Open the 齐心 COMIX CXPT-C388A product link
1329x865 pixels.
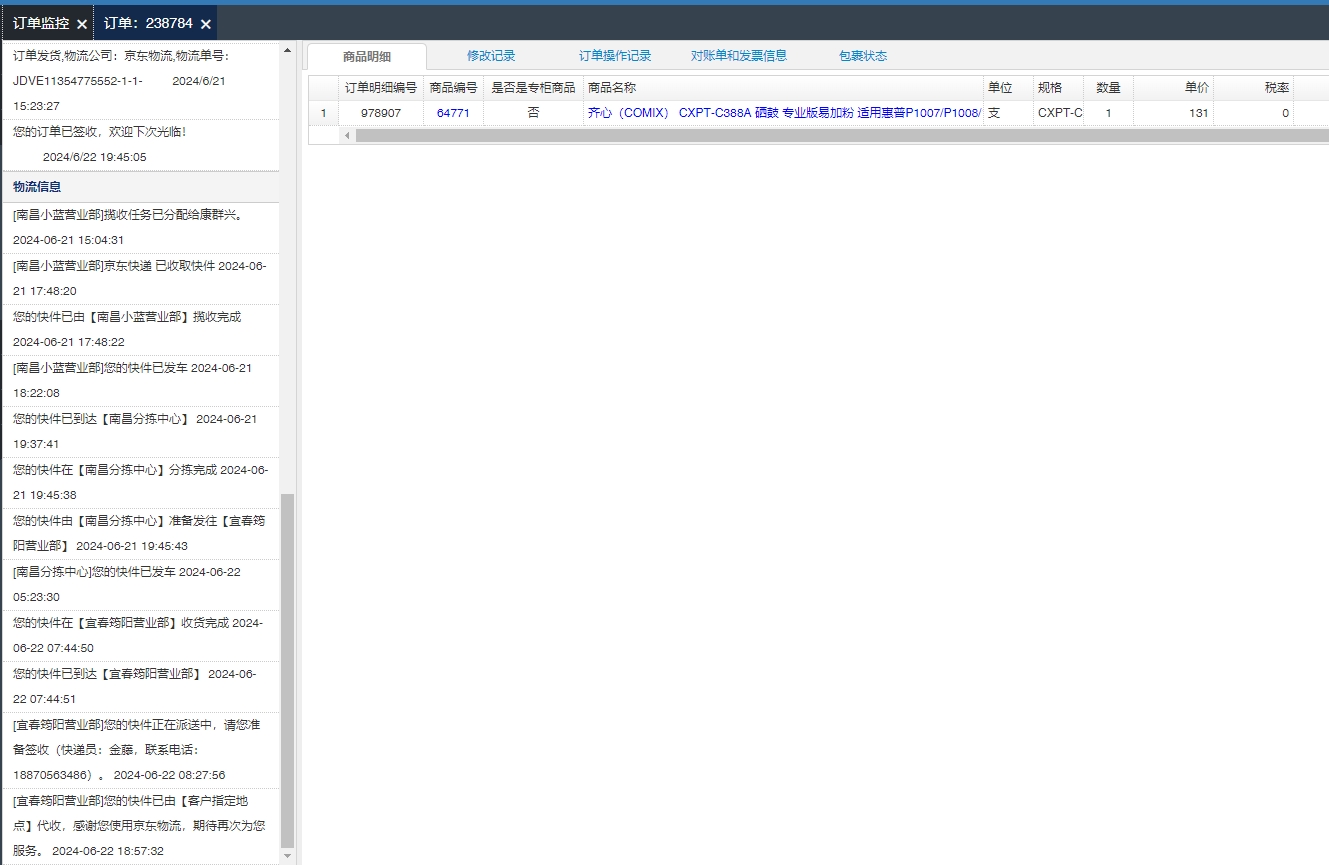[784, 113]
